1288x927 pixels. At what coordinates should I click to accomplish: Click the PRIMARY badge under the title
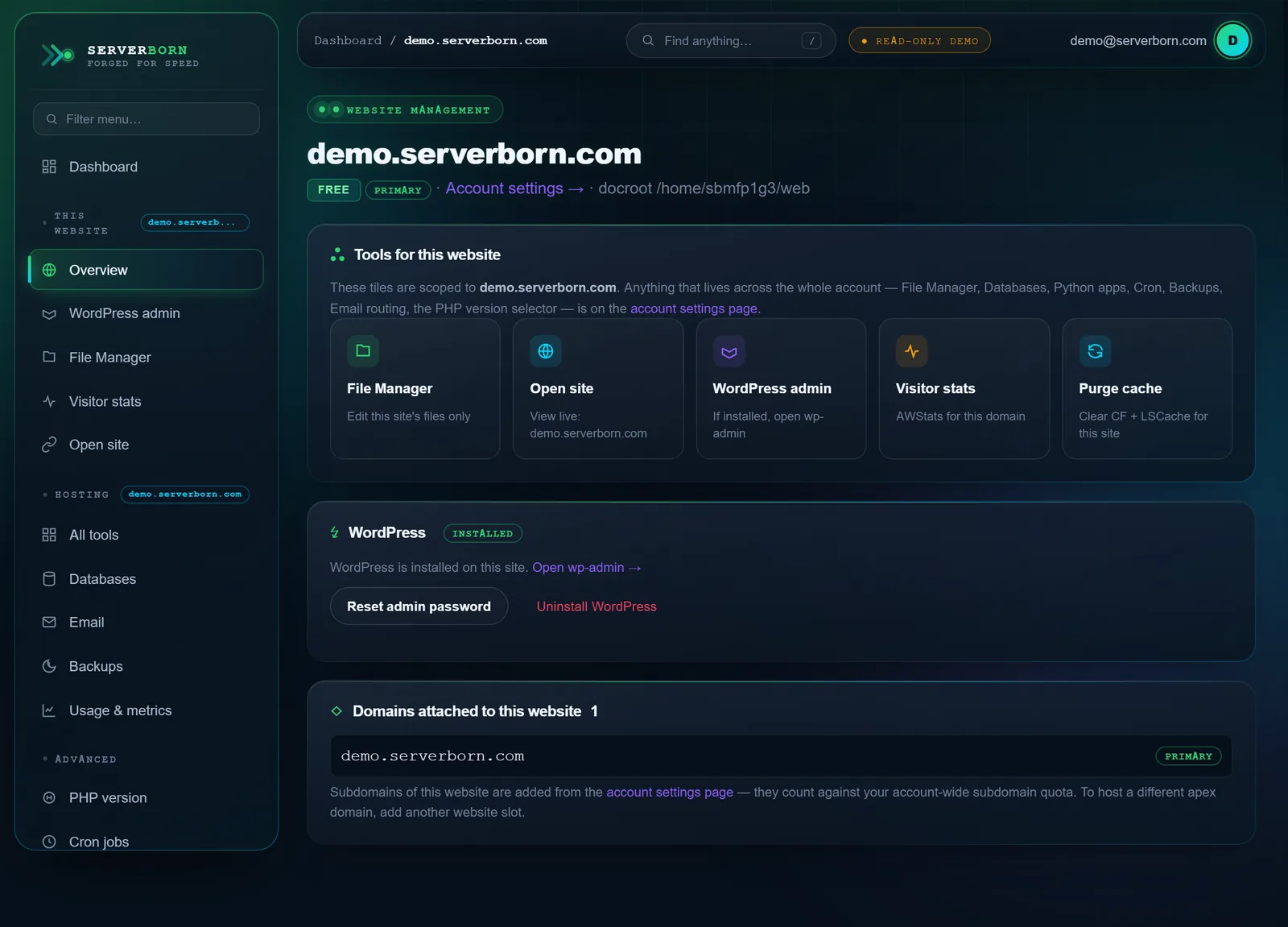[x=398, y=190]
